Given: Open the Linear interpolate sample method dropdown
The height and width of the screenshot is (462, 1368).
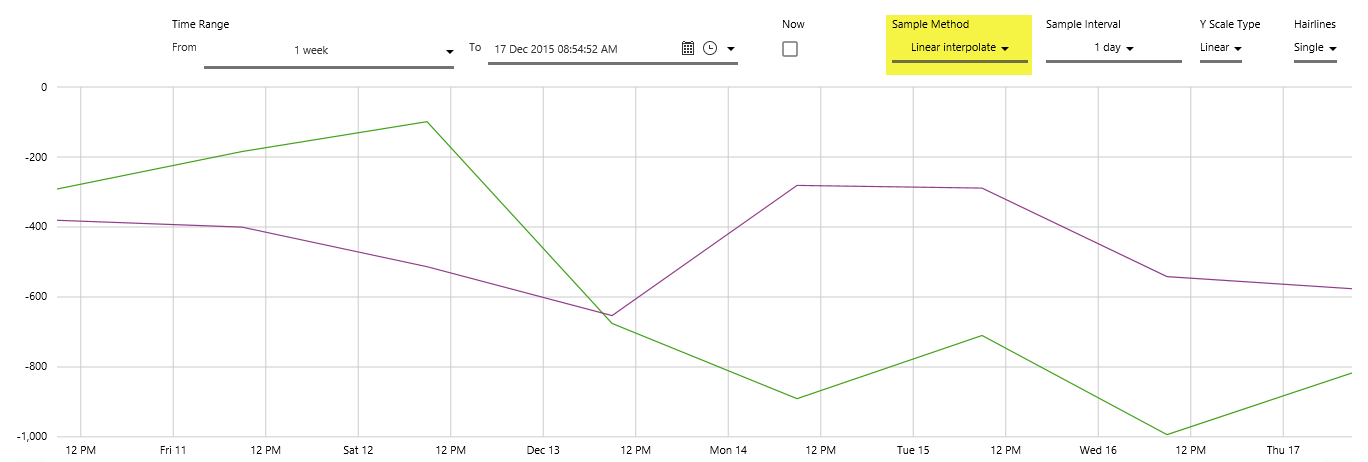Looking at the screenshot, I should [x=959, y=48].
